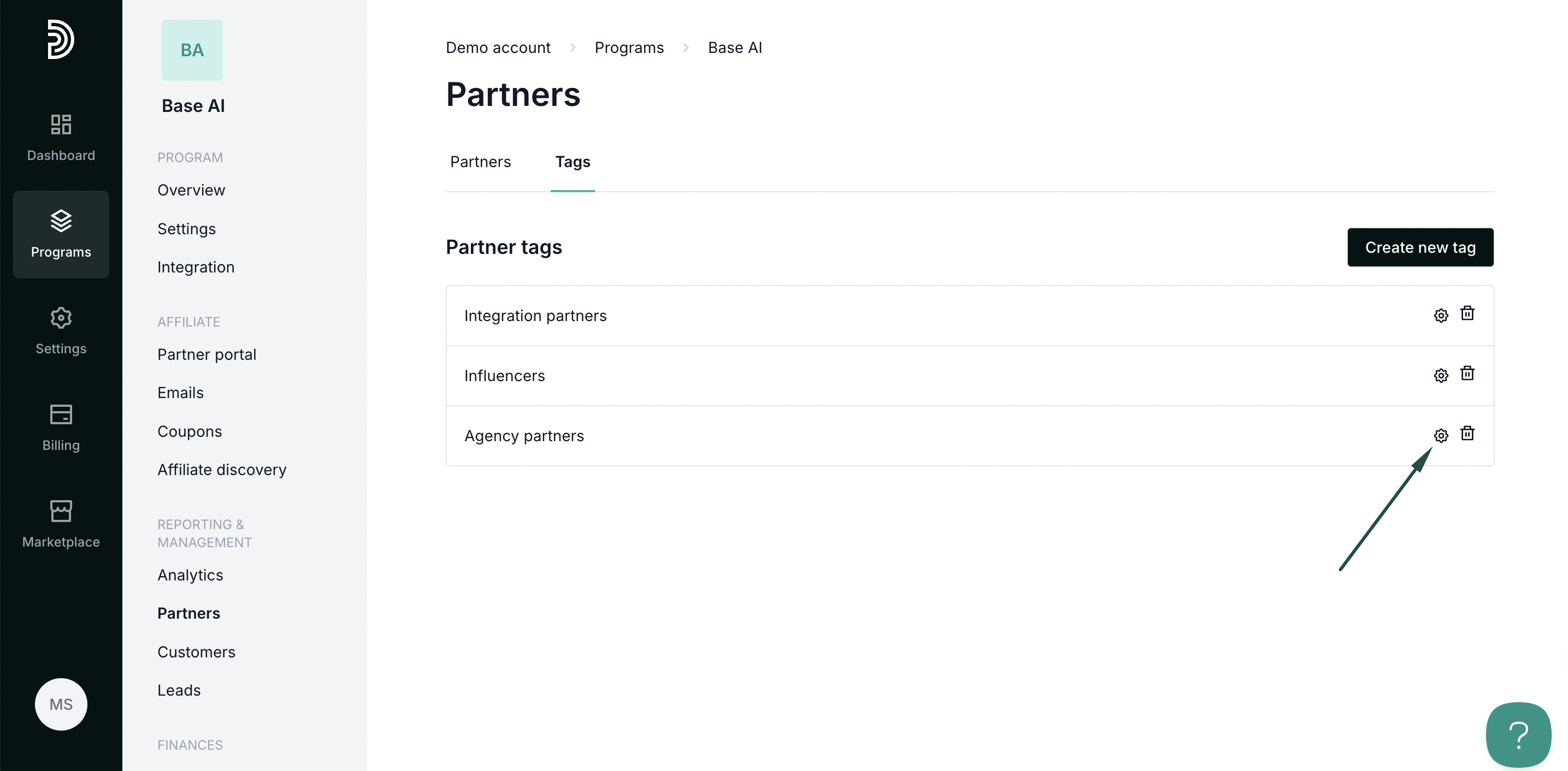This screenshot has height=771, width=1568.
Task: Open Partner portal page
Action: (x=207, y=354)
